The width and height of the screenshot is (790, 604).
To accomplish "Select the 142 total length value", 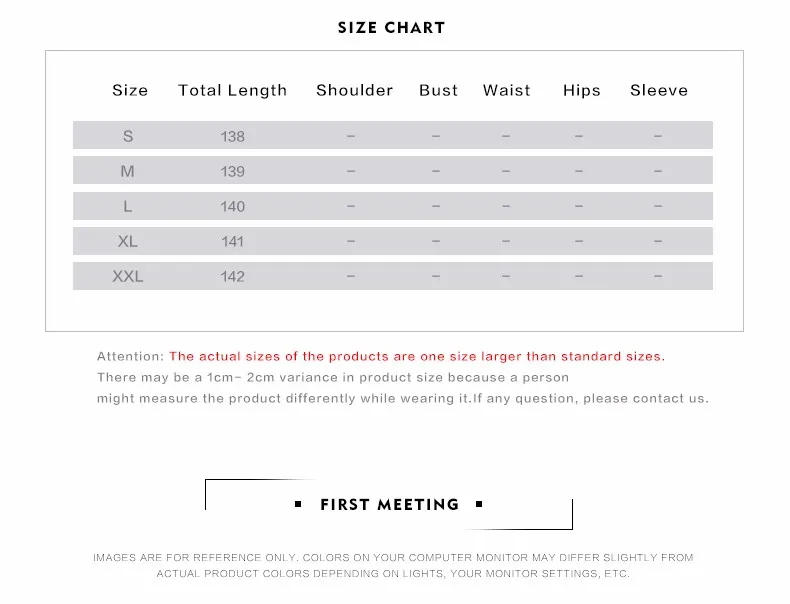I will (232, 277).
